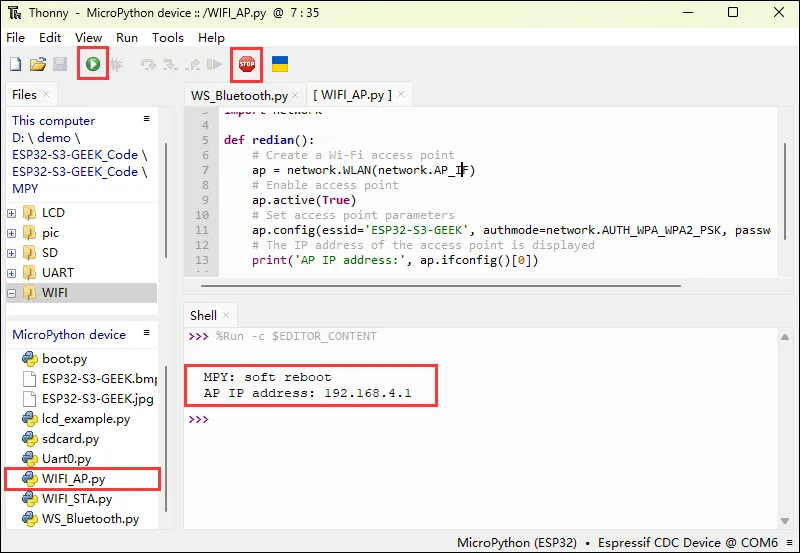Click the Save file disk icon
Viewport: 800px width, 553px height.
[x=60, y=65]
